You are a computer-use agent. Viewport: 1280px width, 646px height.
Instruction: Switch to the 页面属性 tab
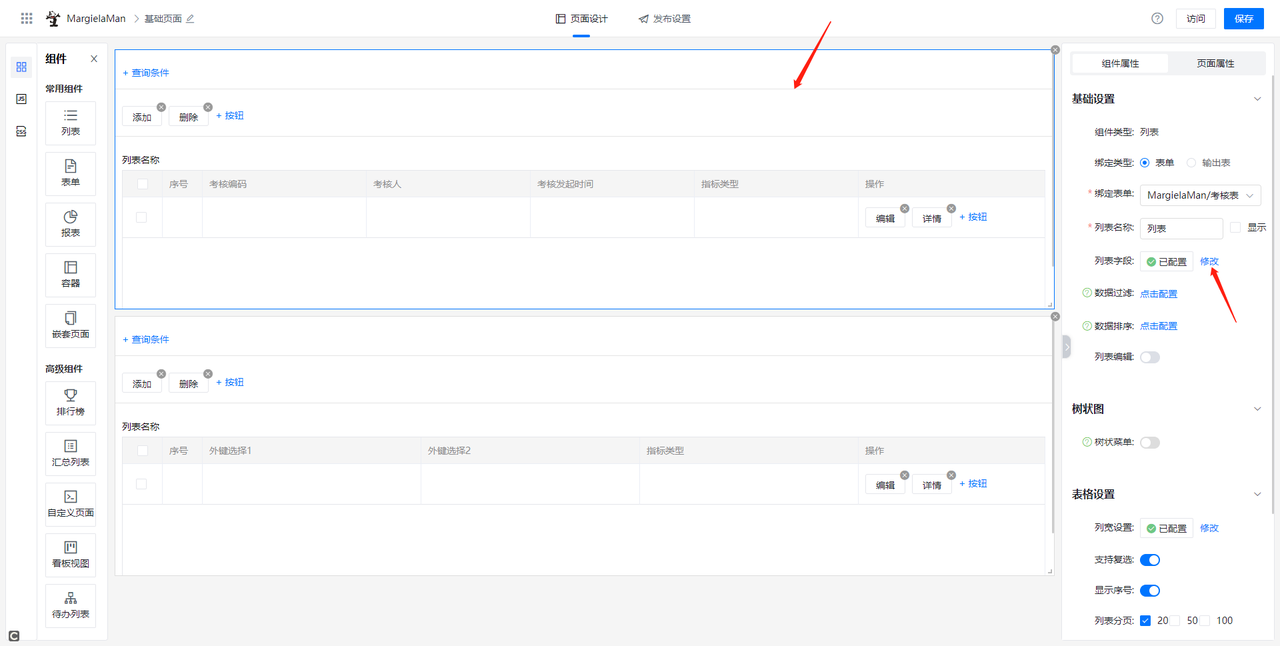pos(1215,63)
